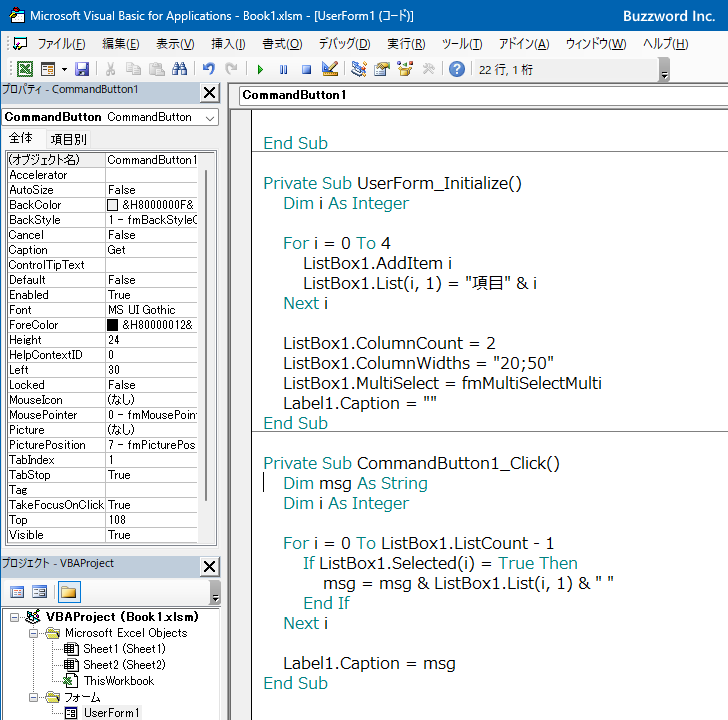Viewport: 728px width, 720px height.
Task: Click the Cut scissors icon
Action: tap(110, 70)
